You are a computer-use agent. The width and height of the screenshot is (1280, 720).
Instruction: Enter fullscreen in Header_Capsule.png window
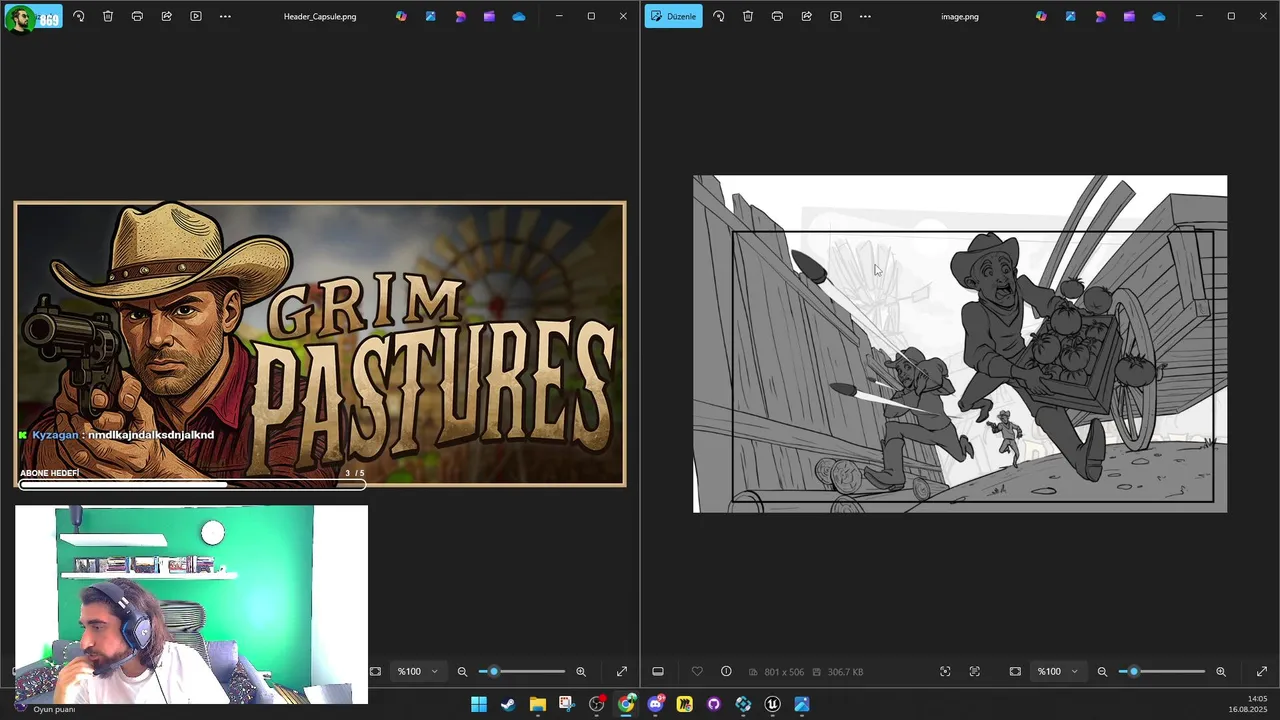[x=621, y=671]
